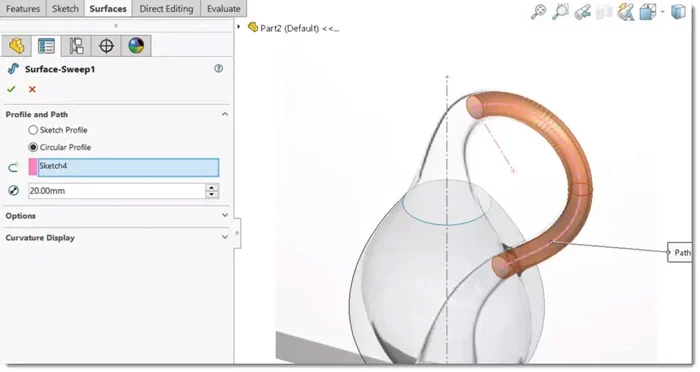This screenshot has height=372, width=700.
Task: Open the Direct Editing tab
Action: click(167, 8)
